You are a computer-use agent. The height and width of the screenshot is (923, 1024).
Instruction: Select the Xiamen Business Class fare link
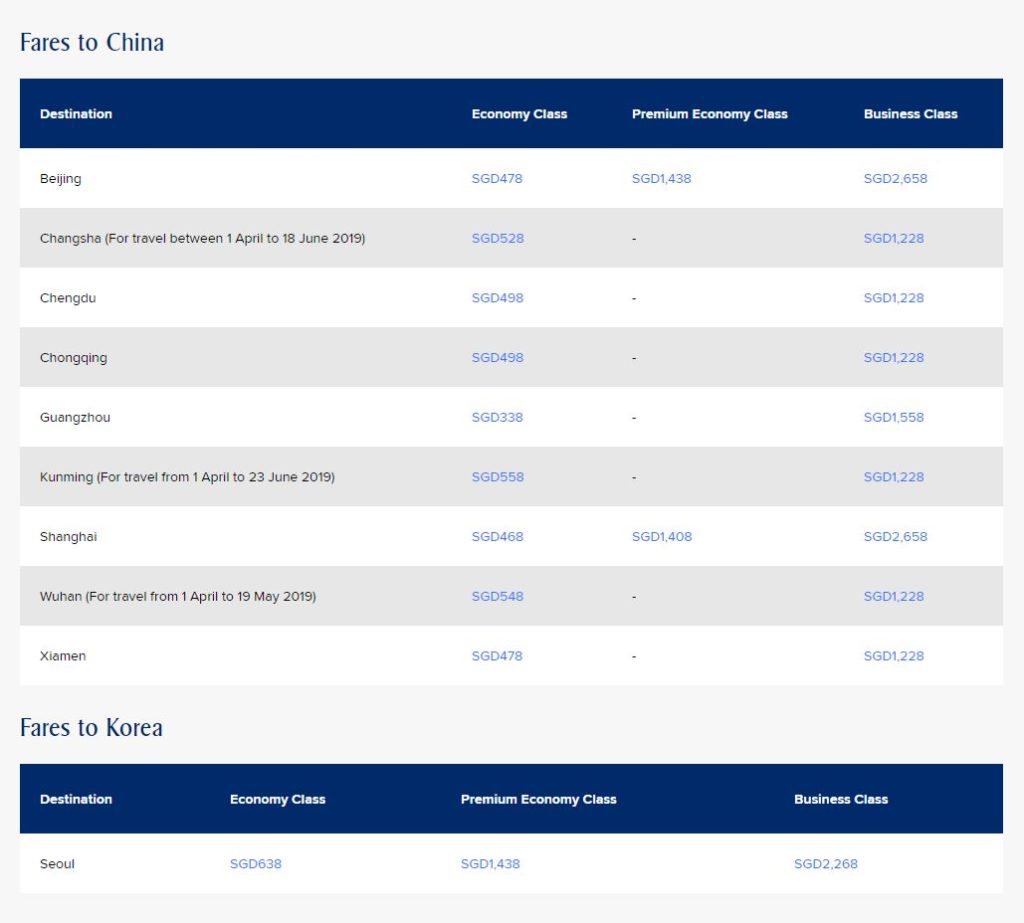tap(893, 656)
